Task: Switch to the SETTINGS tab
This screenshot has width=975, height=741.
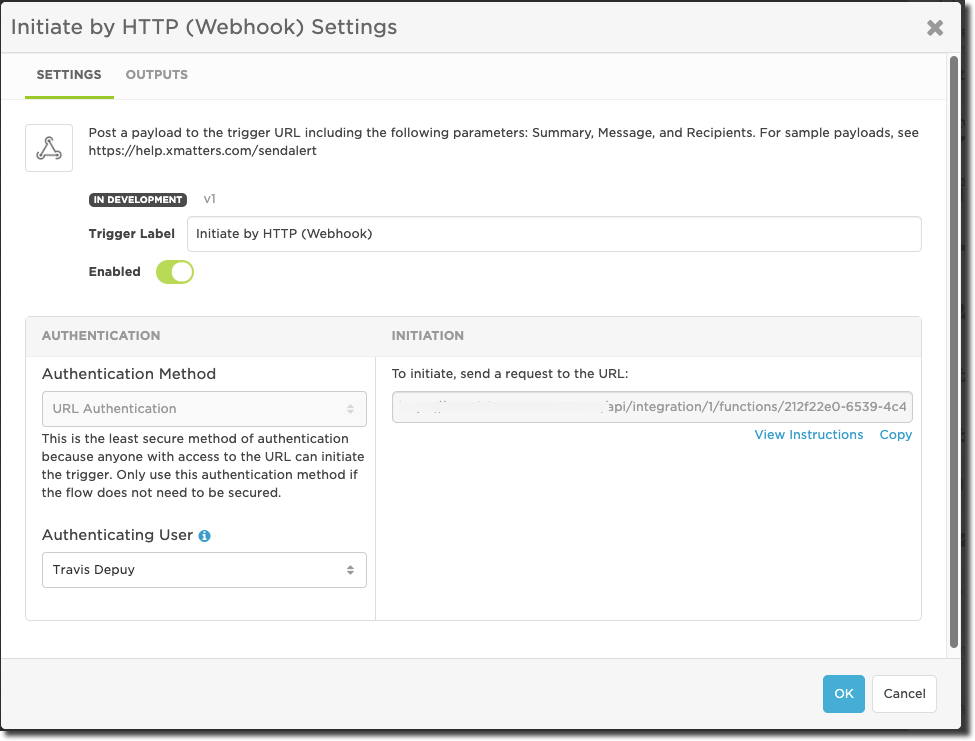Action: click(69, 75)
